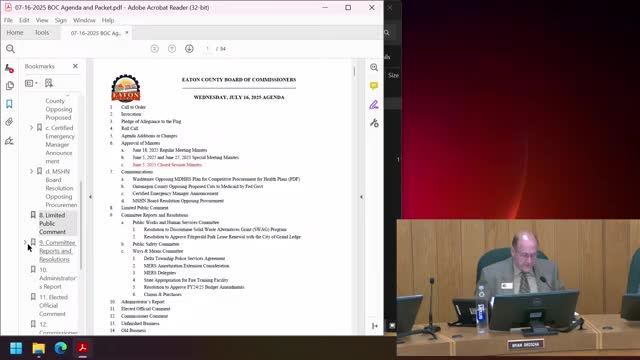This screenshot has width=640, height=360.
Task: Open page thumbnails panel icon
Action: pos(9,85)
